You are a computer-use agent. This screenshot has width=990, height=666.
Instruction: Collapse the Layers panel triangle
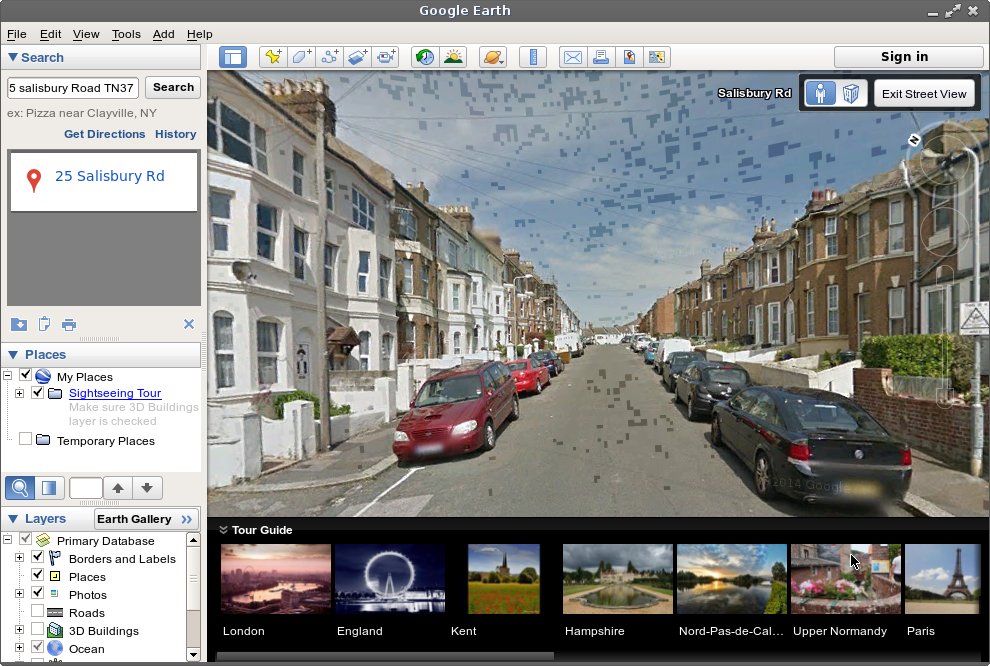click(x=13, y=519)
